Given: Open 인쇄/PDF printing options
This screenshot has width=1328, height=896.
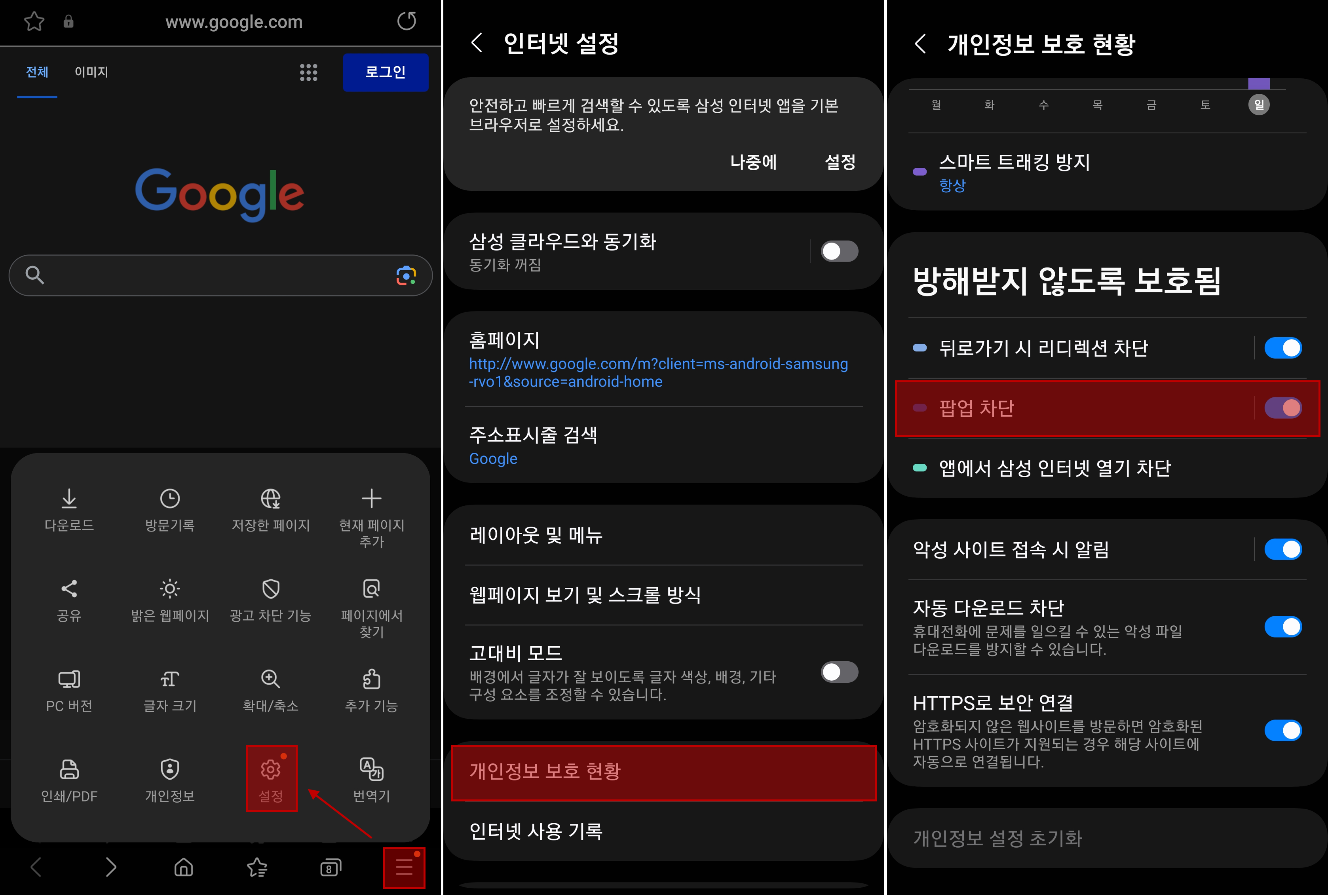Looking at the screenshot, I should pos(68,780).
